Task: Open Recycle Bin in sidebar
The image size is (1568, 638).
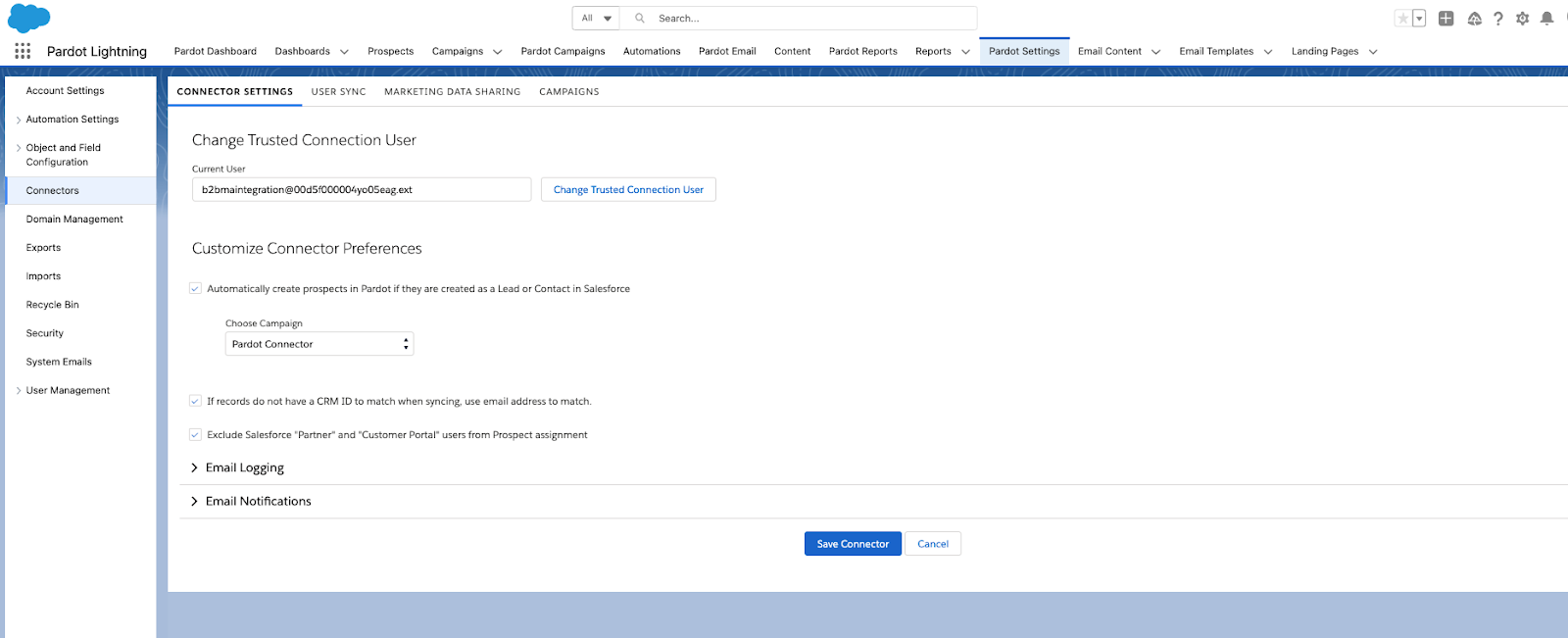Action: [x=52, y=304]
